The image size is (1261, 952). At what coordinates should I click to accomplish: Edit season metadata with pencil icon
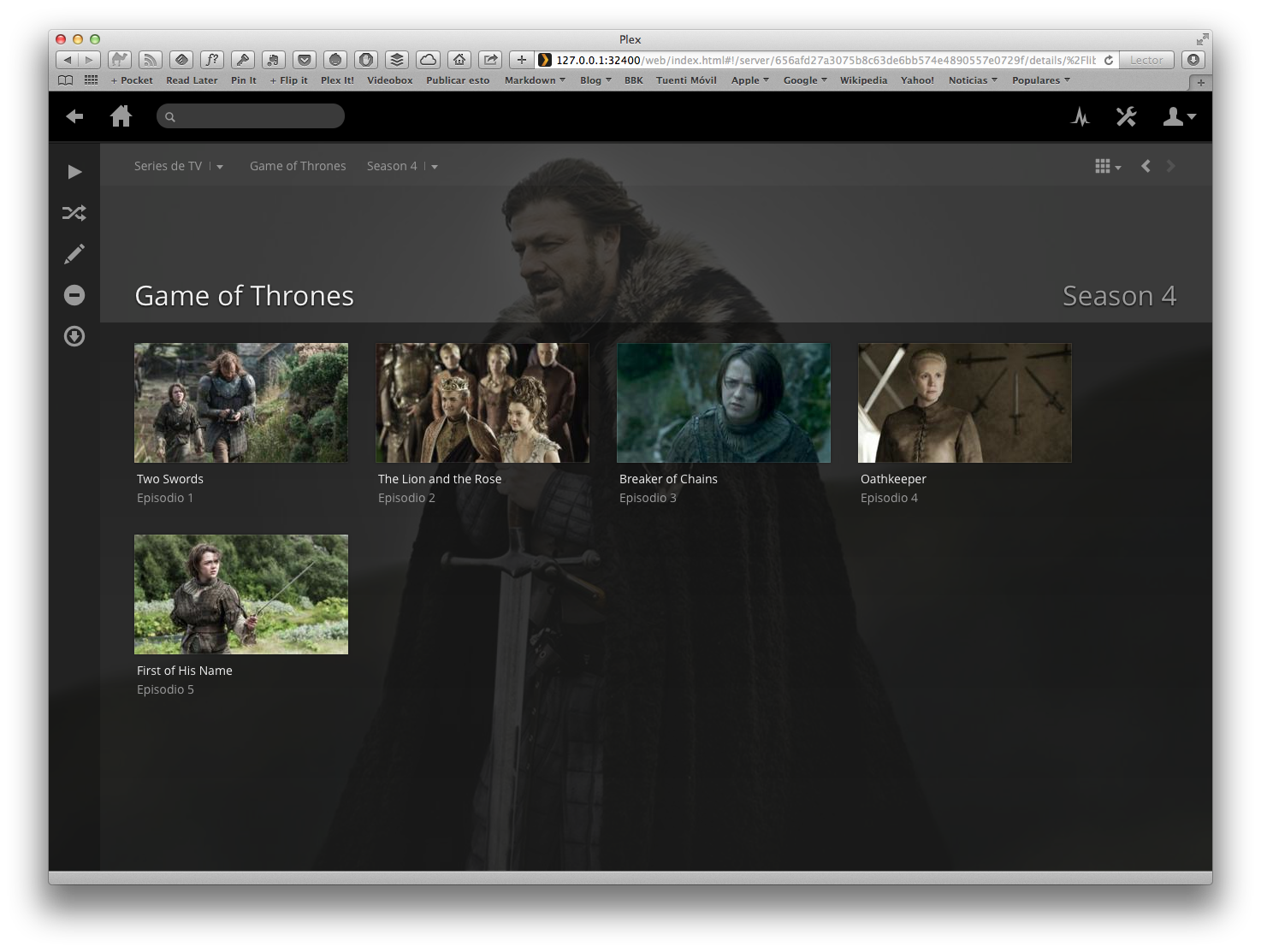74,254
